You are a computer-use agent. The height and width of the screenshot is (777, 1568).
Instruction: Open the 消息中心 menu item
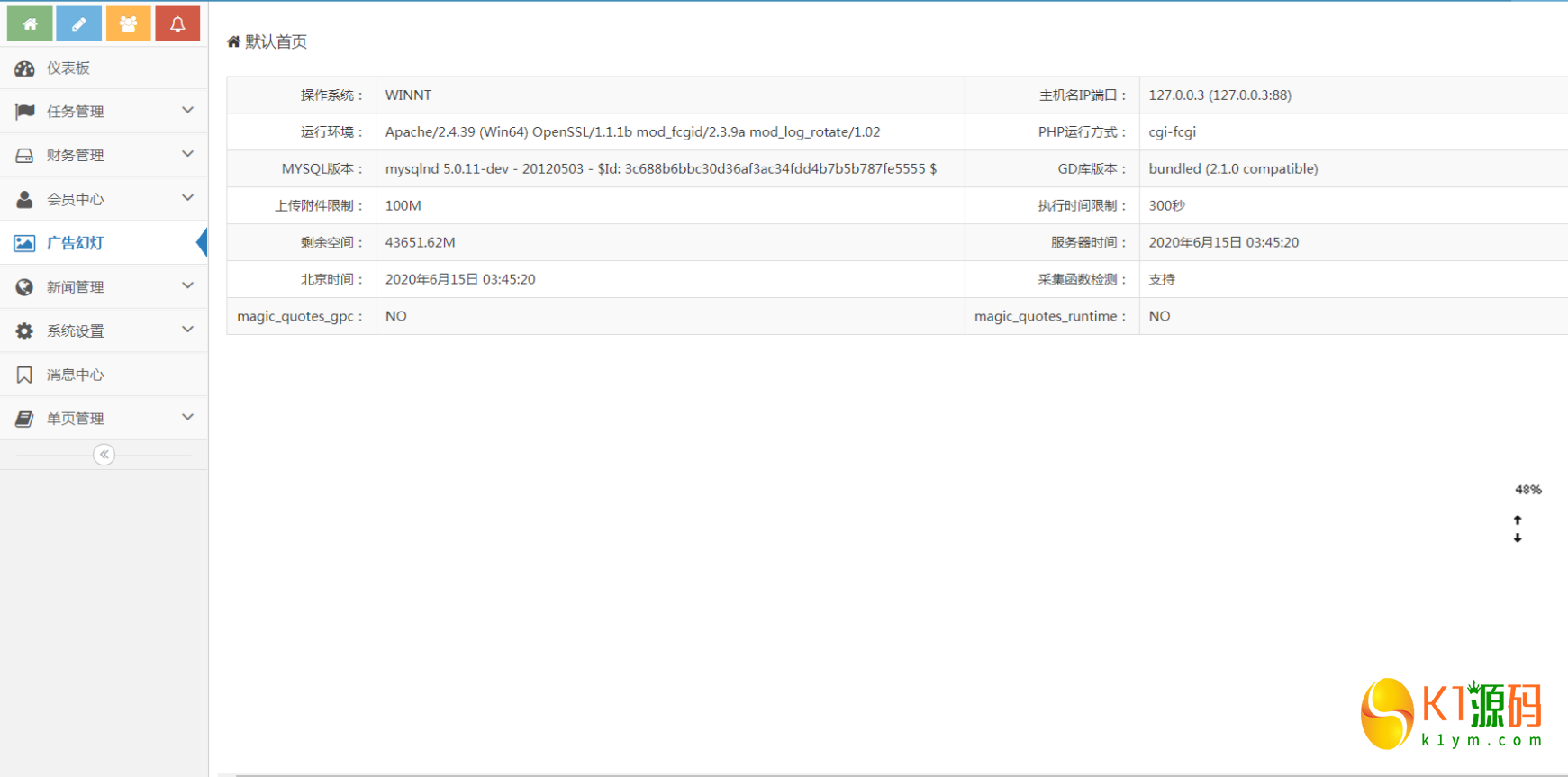tap(104, 375)
